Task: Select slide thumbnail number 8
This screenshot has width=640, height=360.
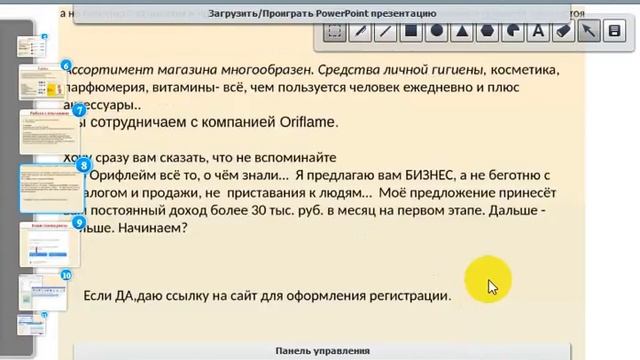Action: click(x=51, y=188)
